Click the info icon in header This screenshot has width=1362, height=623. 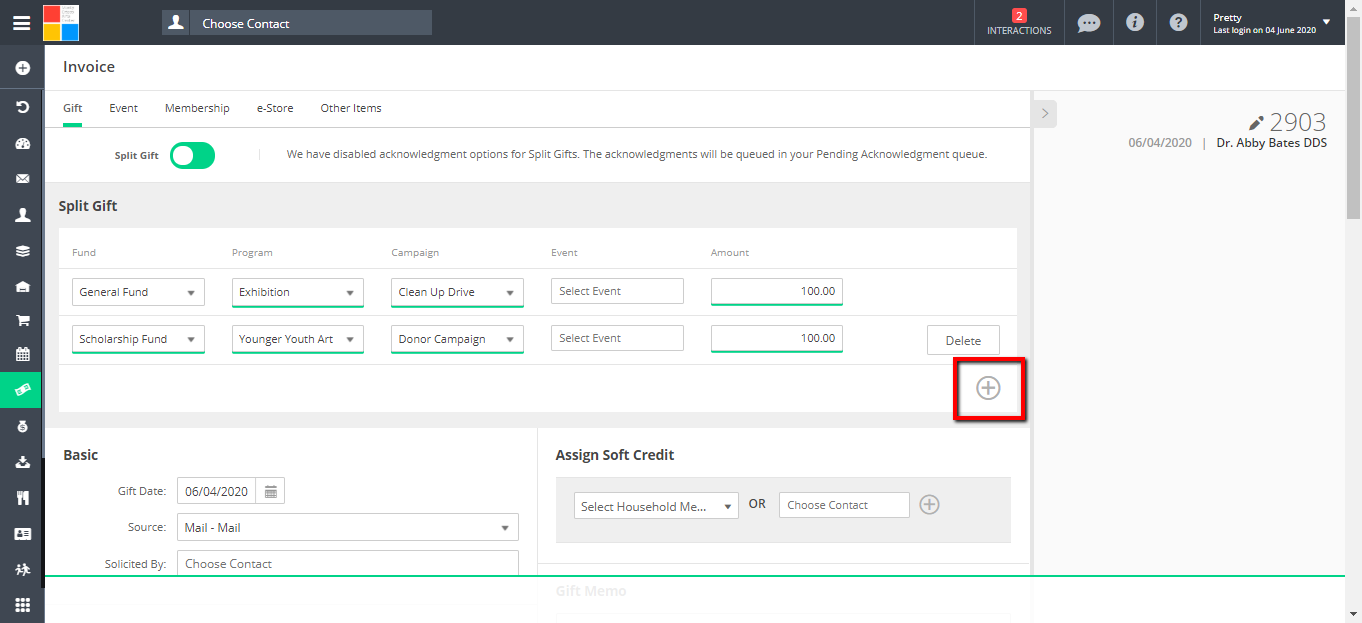coord(1134,22)
